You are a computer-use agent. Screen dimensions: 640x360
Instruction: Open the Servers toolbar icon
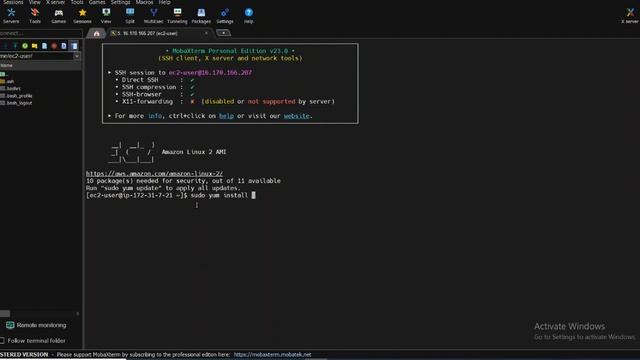(x=11, y=13)
